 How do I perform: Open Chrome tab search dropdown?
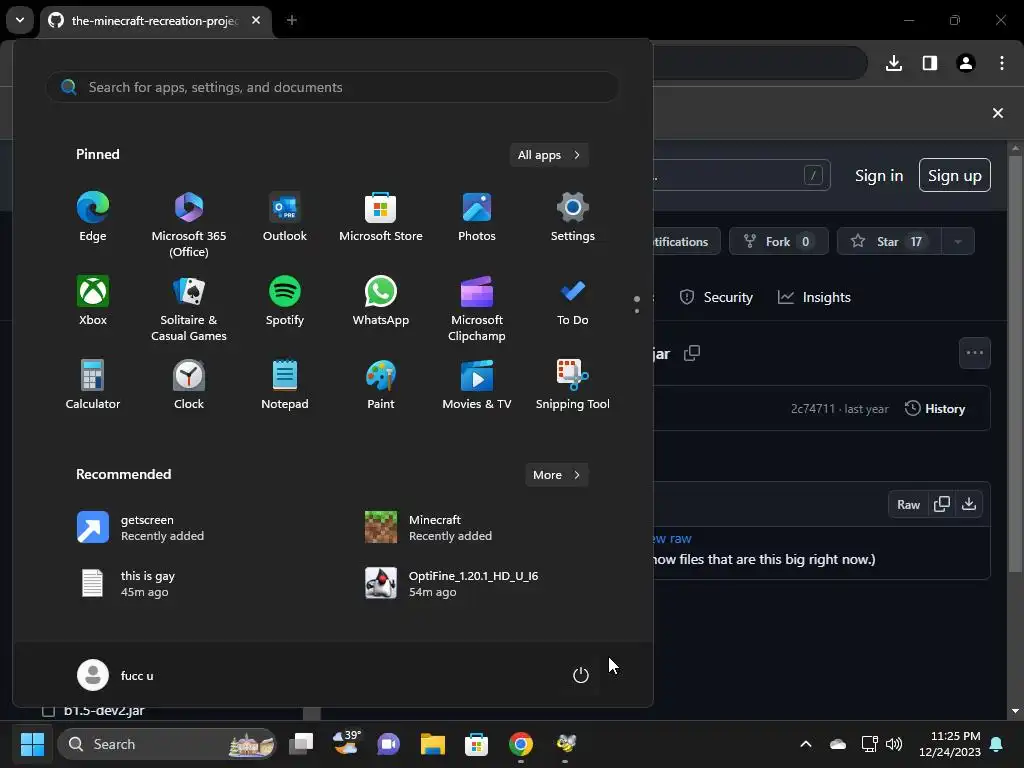20,20
